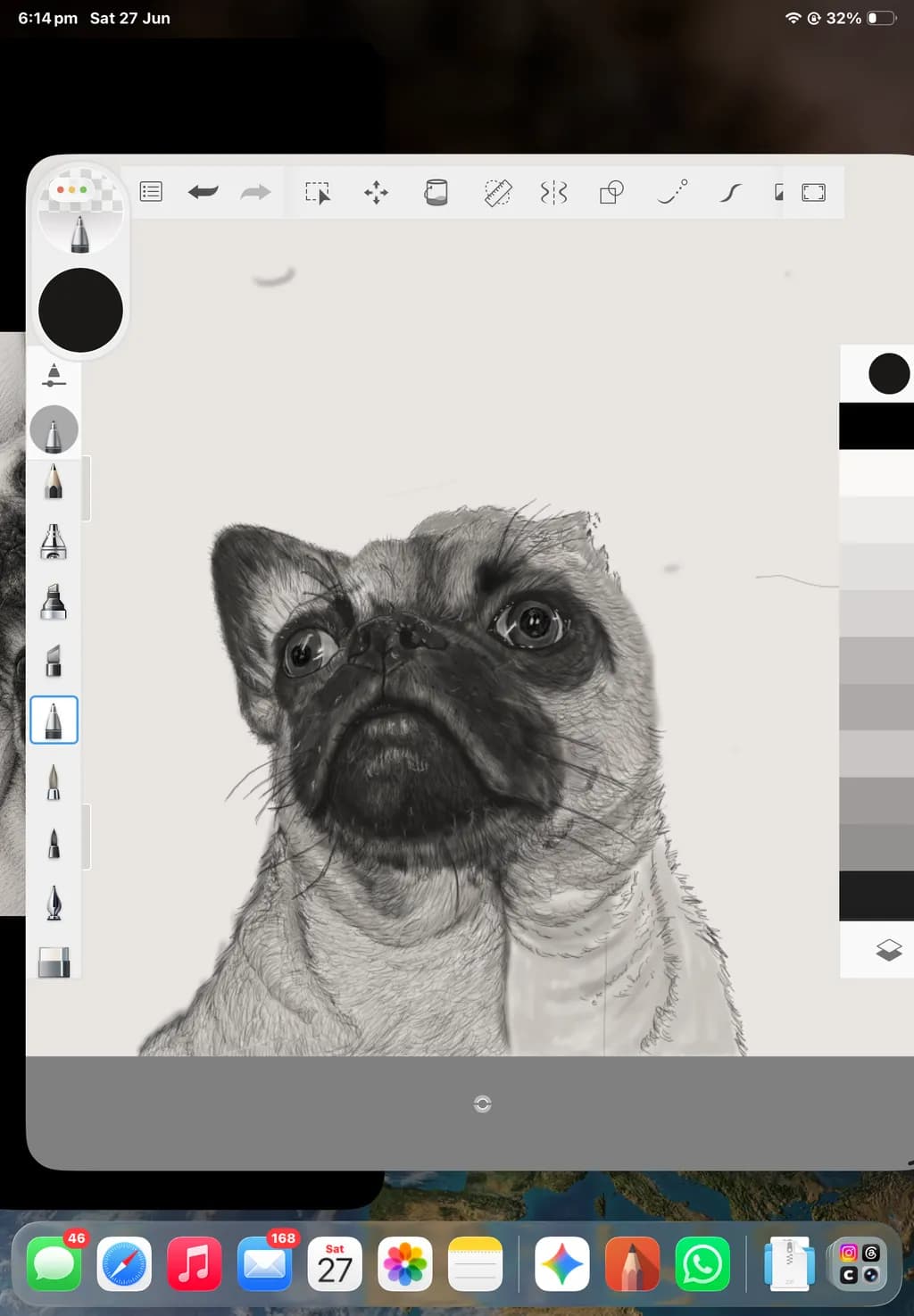Open the Layers panel icon
This screenshot has height=1316, width=914.
pos(888,950)
